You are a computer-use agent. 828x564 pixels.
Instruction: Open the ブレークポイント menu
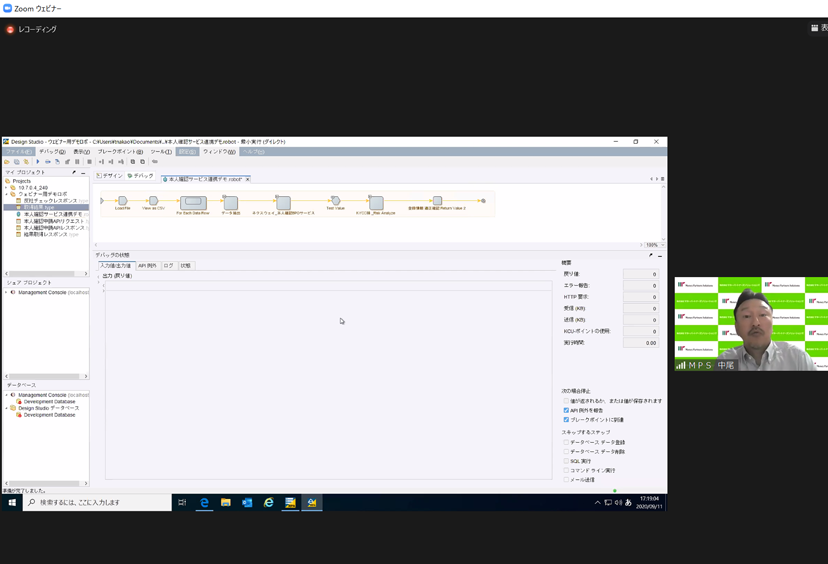[x=119, y=152]
